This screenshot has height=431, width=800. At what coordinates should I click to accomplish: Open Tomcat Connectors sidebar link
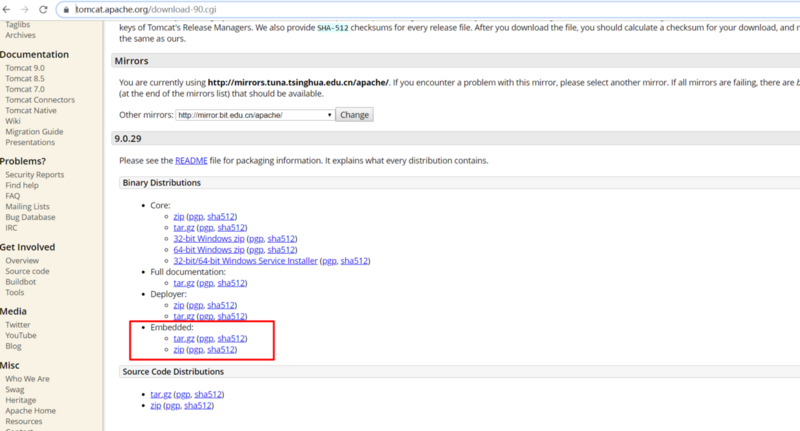[x=40, y=100]
